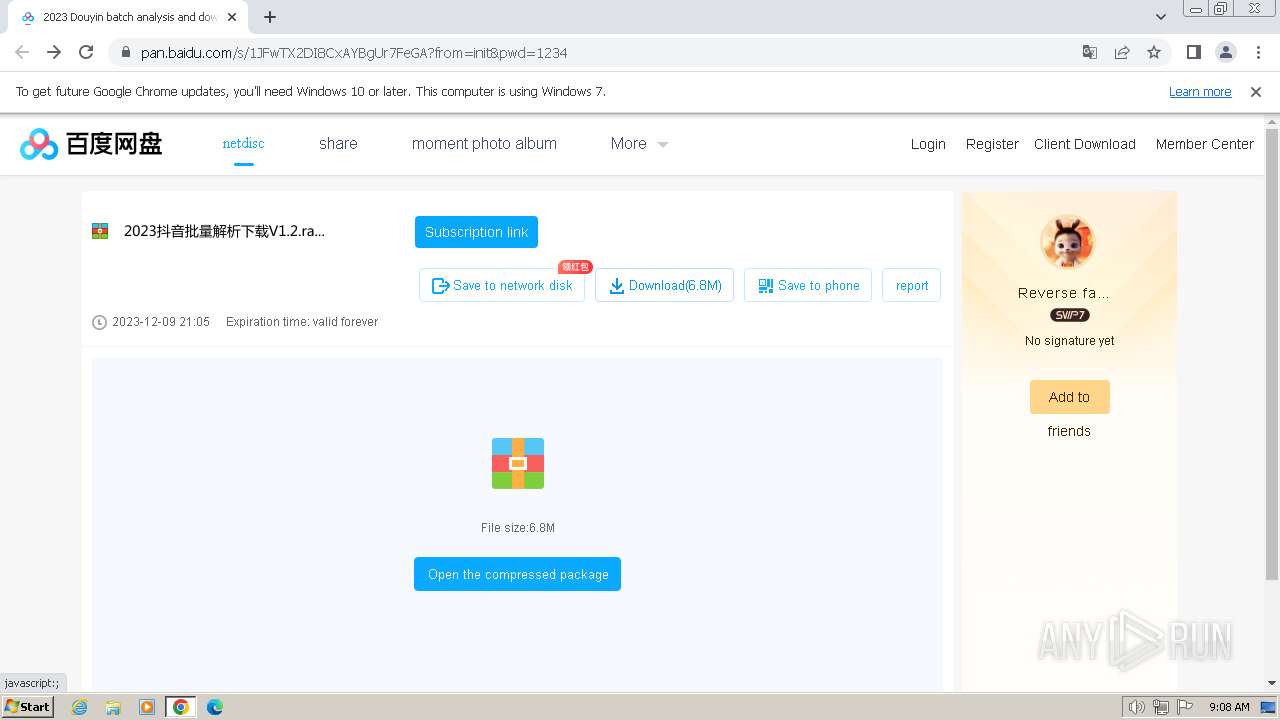Open Windows Media Player from taskbar
Screen dimensions: 1280x720
pyautogui.click(x=147, y=707)
